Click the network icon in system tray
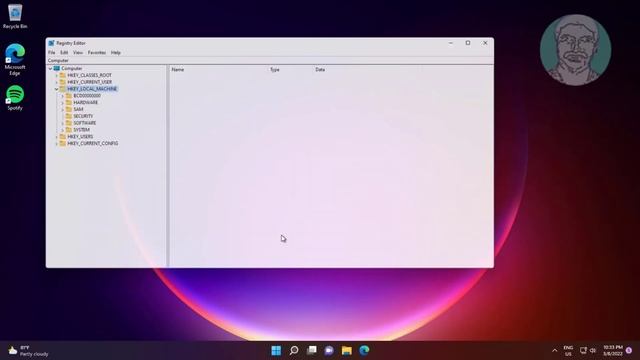The image size is (640, 360). (x=583, y=351)
